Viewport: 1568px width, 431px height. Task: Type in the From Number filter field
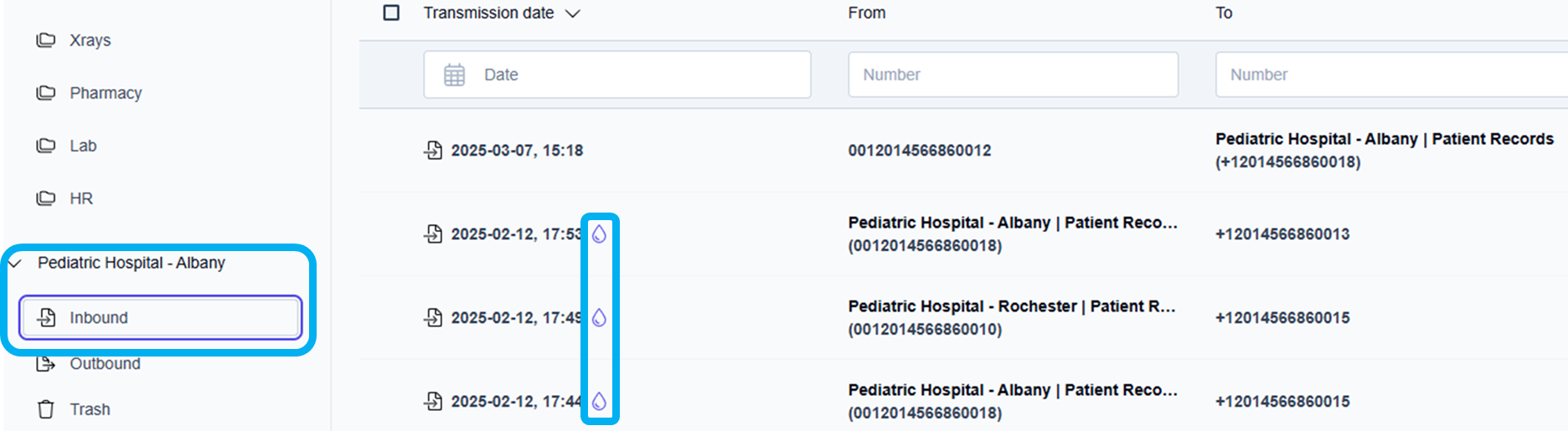click(x=1013, y=74)
